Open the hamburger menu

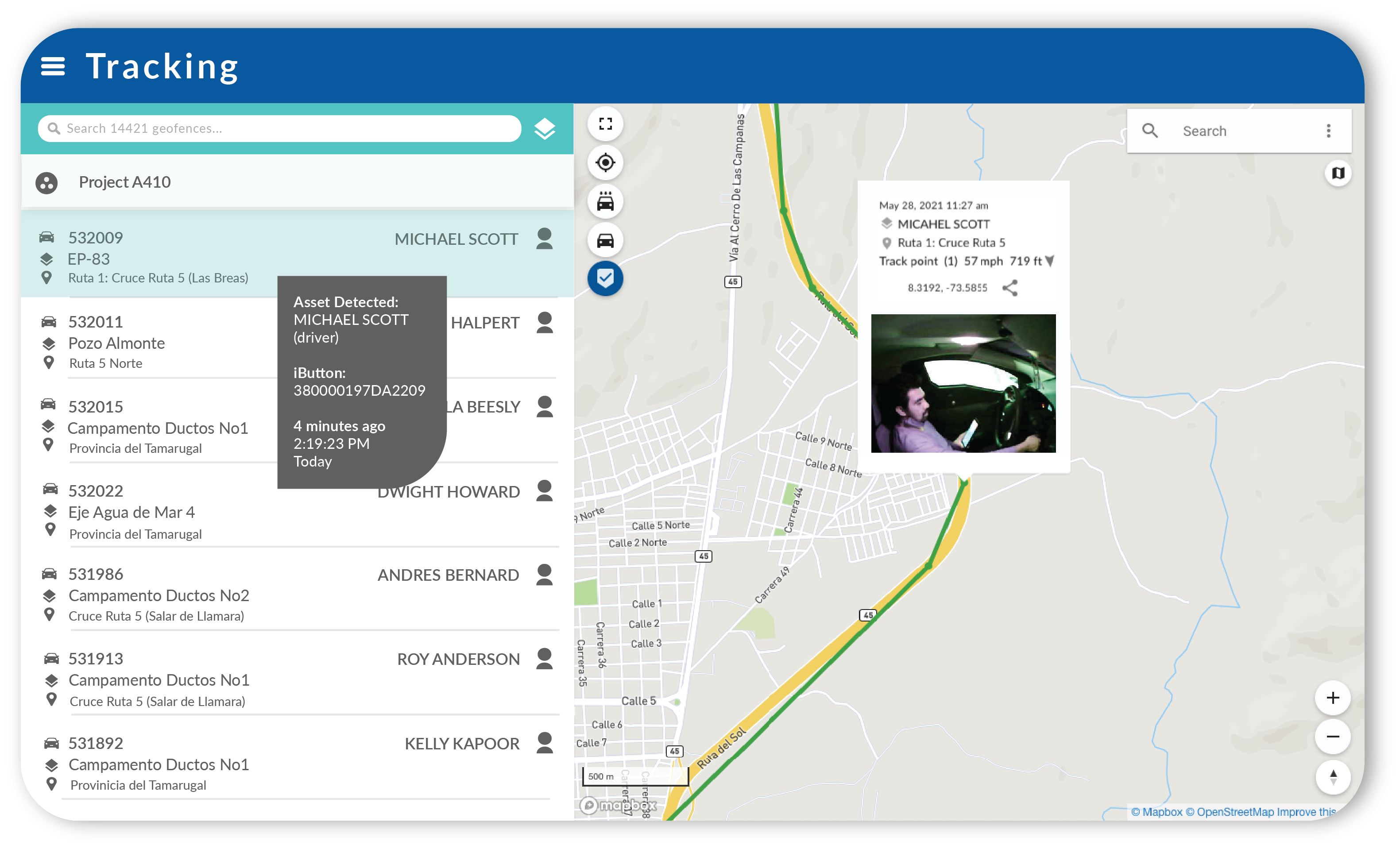pos(53,66)
